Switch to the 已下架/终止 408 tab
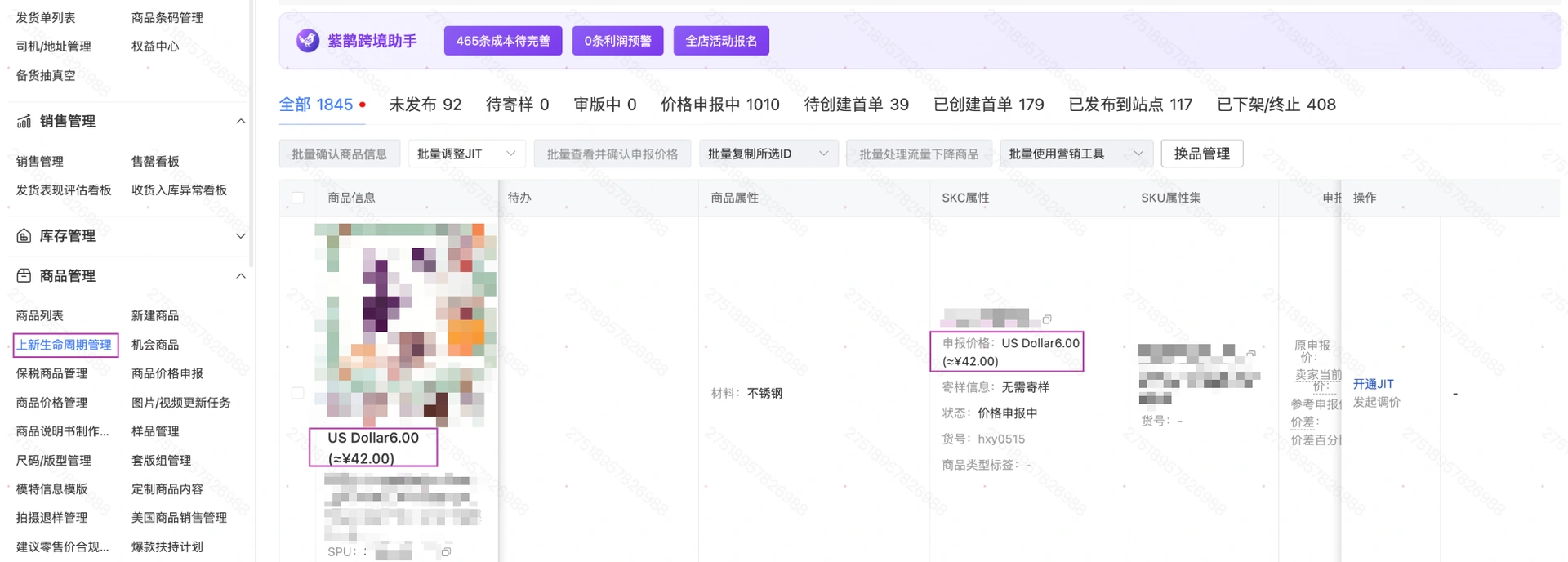 click(x=1276, y=105)
